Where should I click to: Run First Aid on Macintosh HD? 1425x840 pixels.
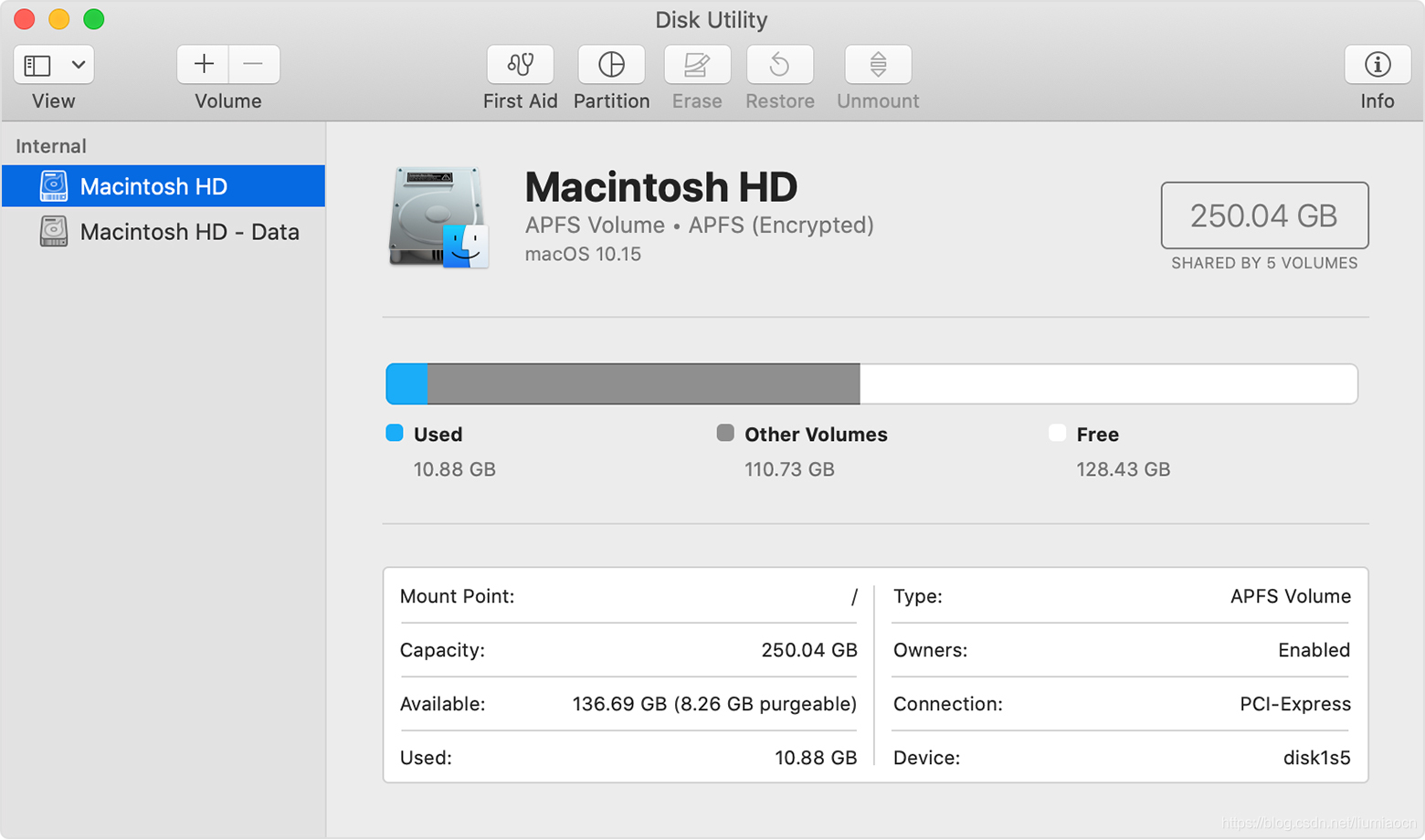[x=519, y=65]
